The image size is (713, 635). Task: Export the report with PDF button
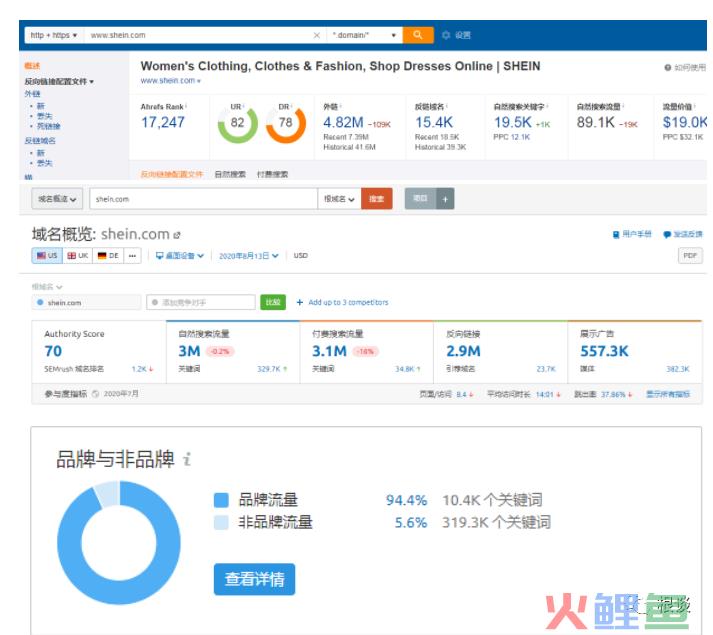[690, 256]
